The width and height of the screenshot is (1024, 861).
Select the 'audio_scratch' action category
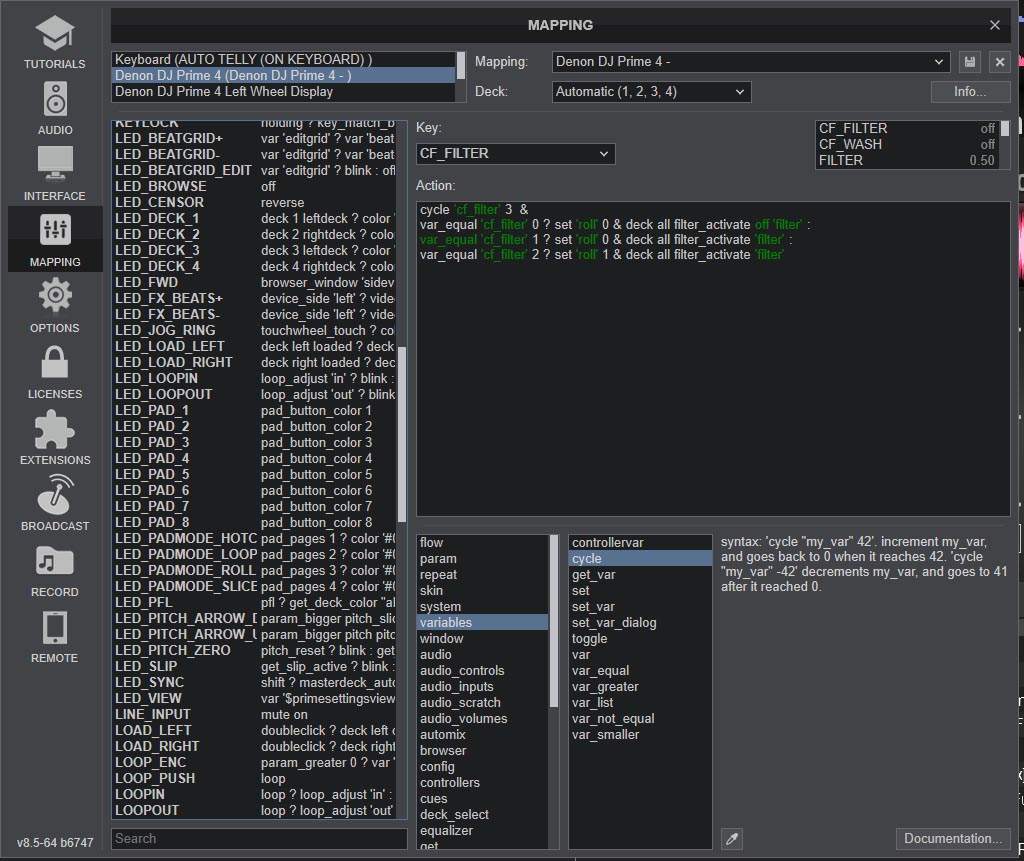(483, 703)
